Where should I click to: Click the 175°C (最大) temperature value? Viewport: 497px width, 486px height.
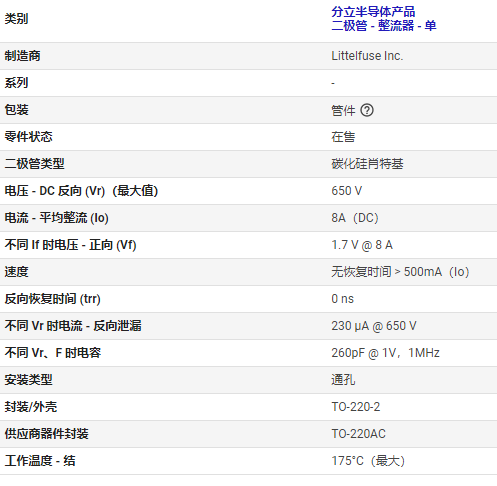coord(368,461)
